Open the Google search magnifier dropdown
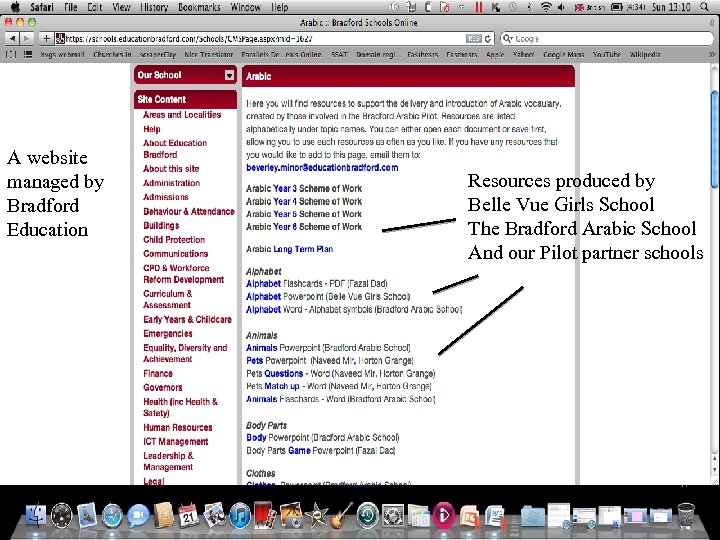Screen dimensions: 720x540 coord(507,39)
